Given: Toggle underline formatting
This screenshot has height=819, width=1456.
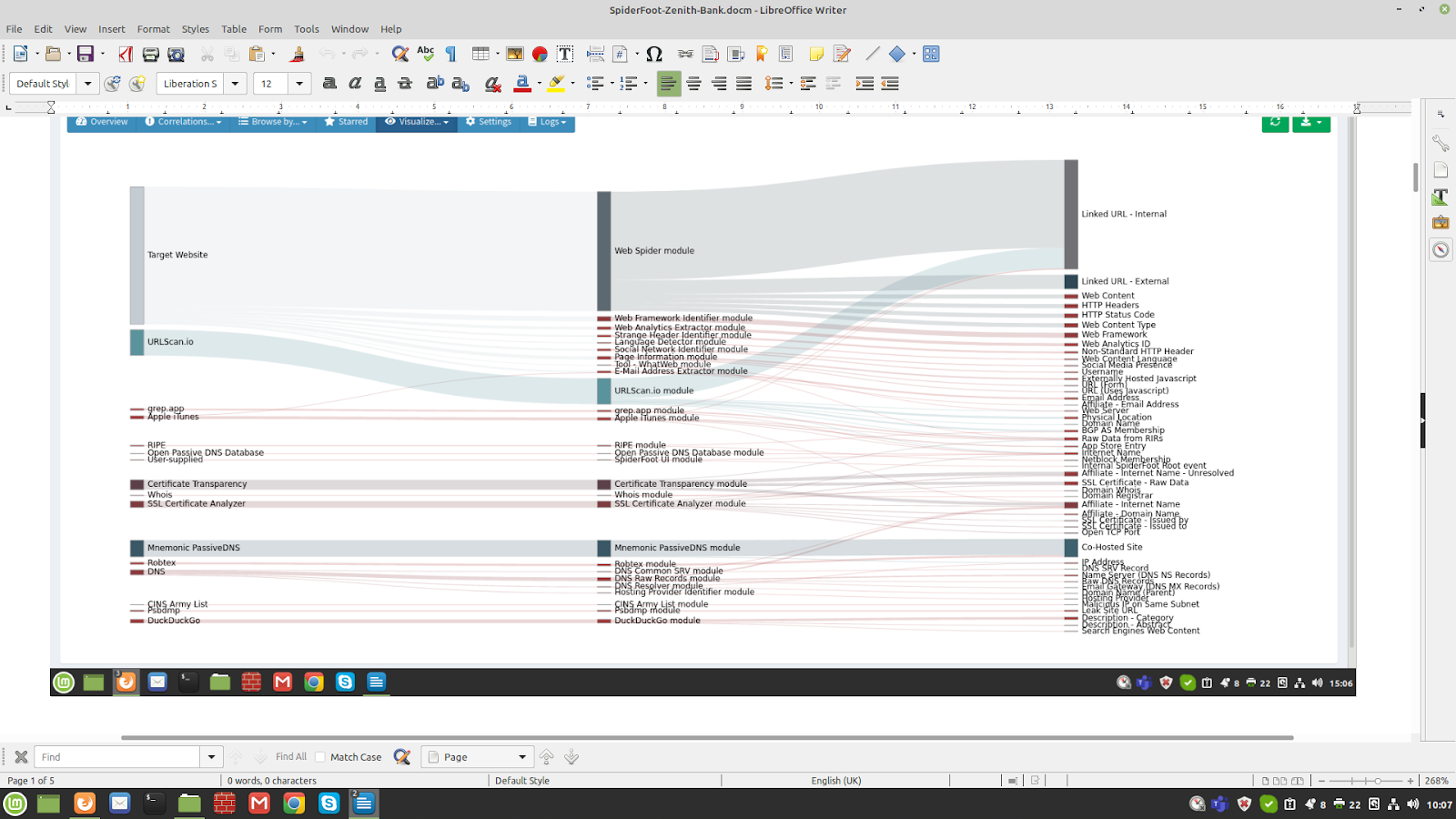Looking at the screenshot, I should (x=380, y=84).
